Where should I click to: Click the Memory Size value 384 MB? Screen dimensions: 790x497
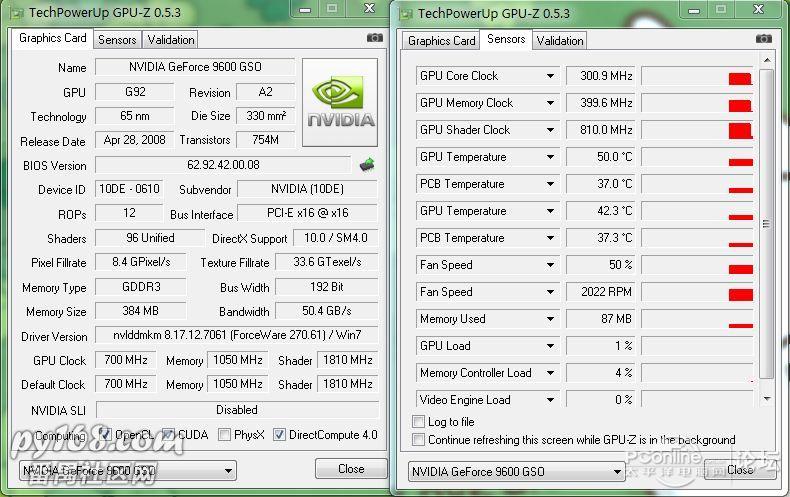141,311
